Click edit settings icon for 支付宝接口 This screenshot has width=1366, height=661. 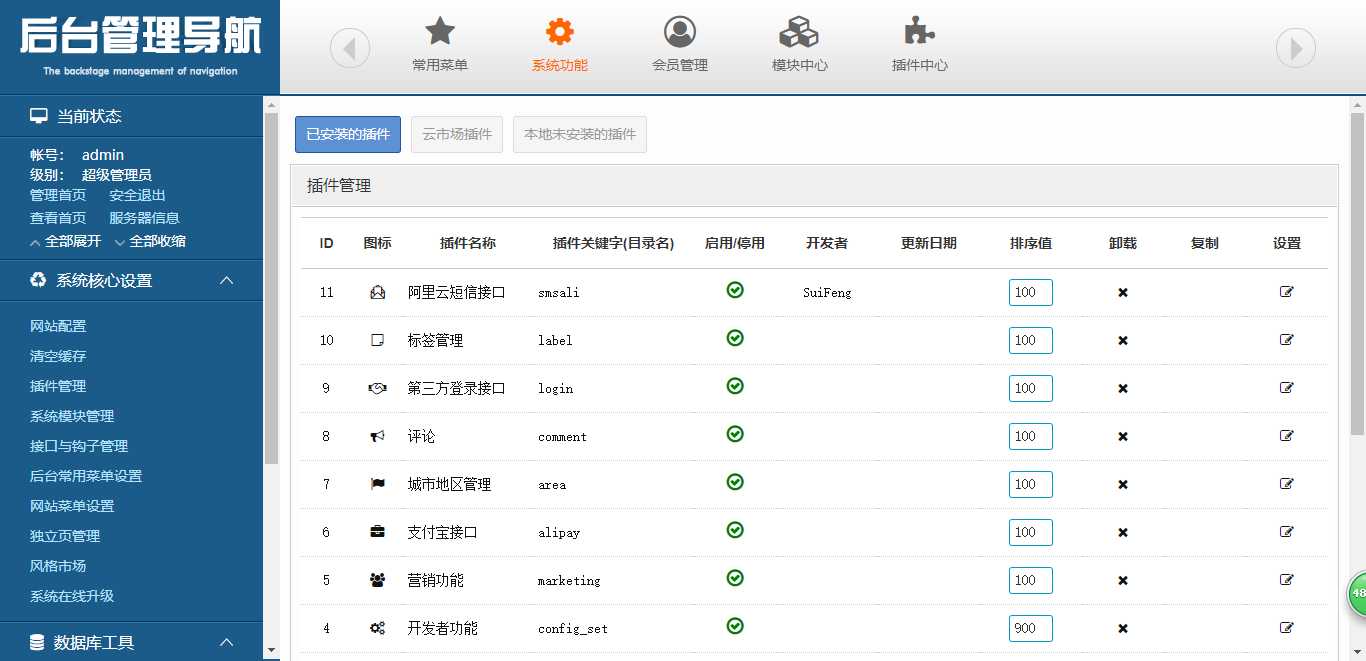pyautogui.click(x=1287, y=532)
